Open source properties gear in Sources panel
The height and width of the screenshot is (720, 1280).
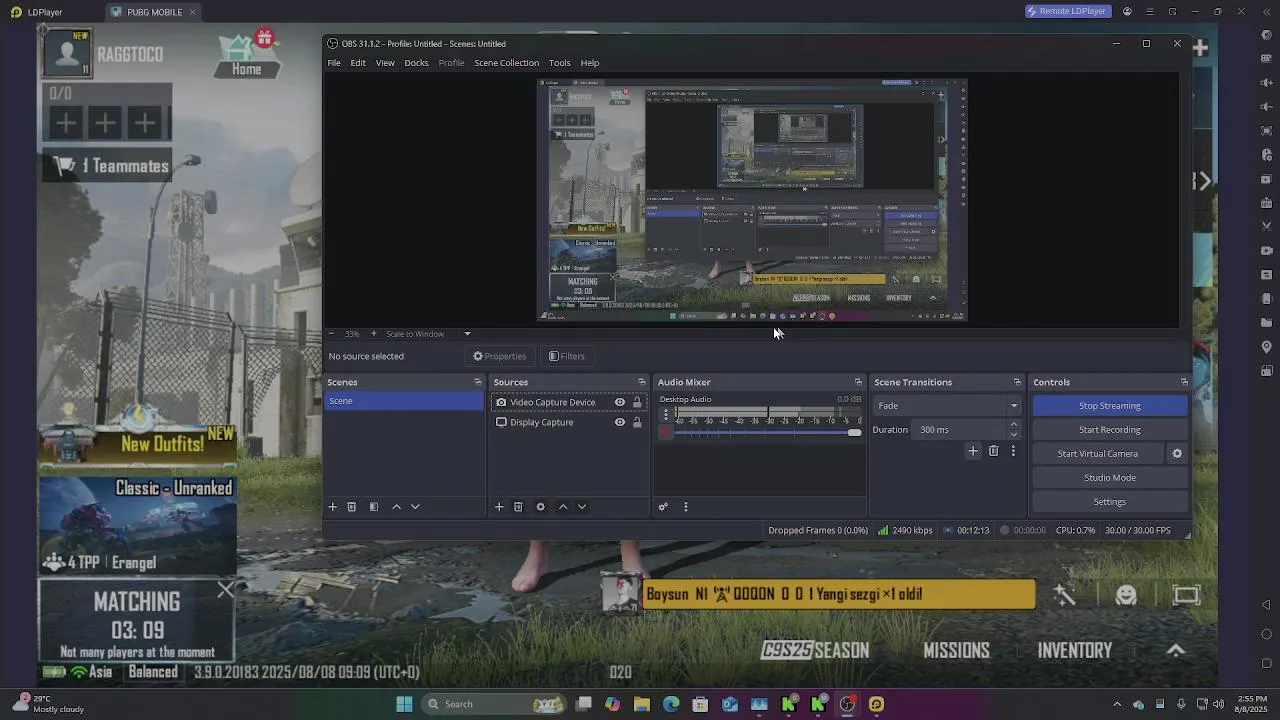(541, 507)
